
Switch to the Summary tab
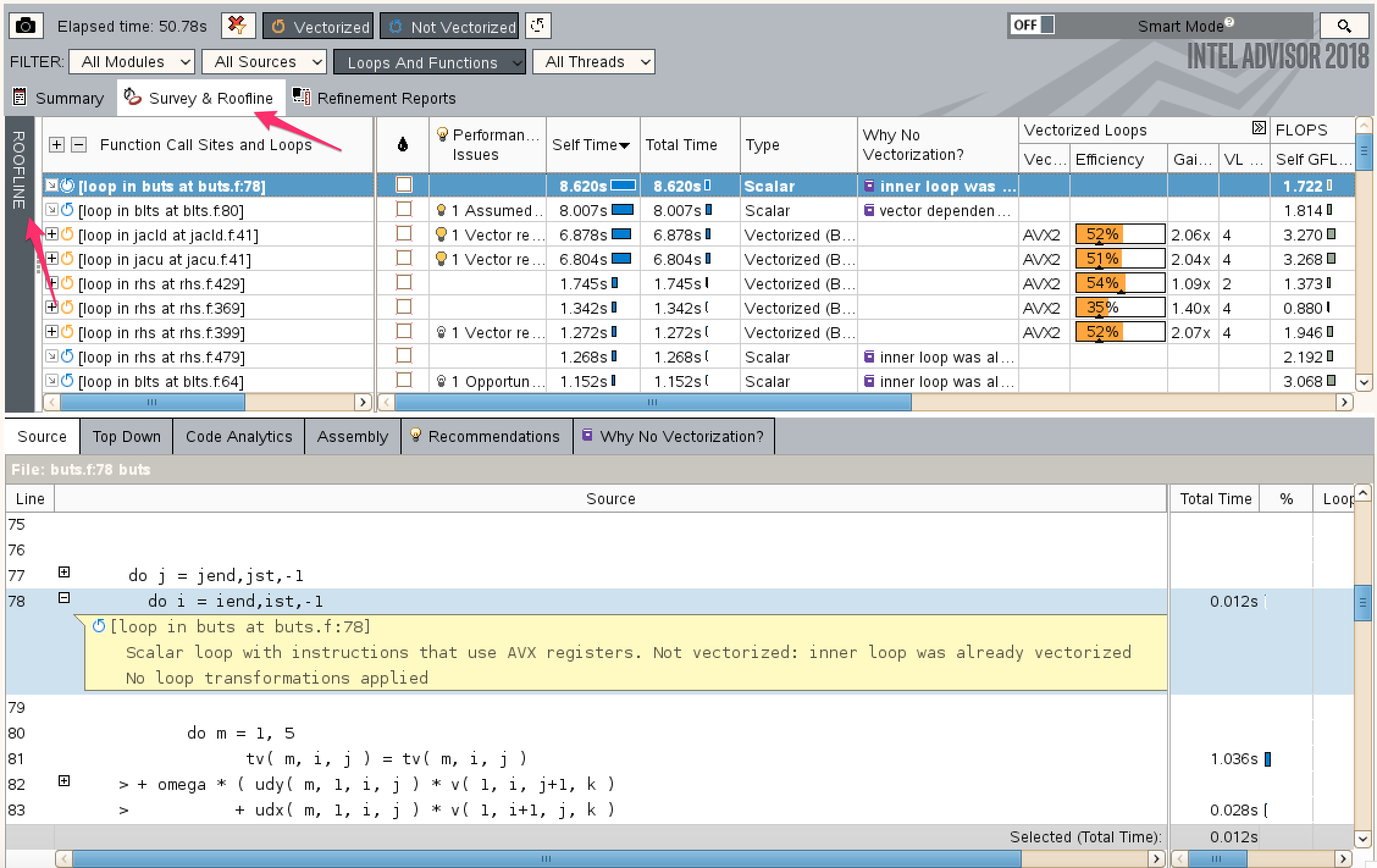[59, 98]
